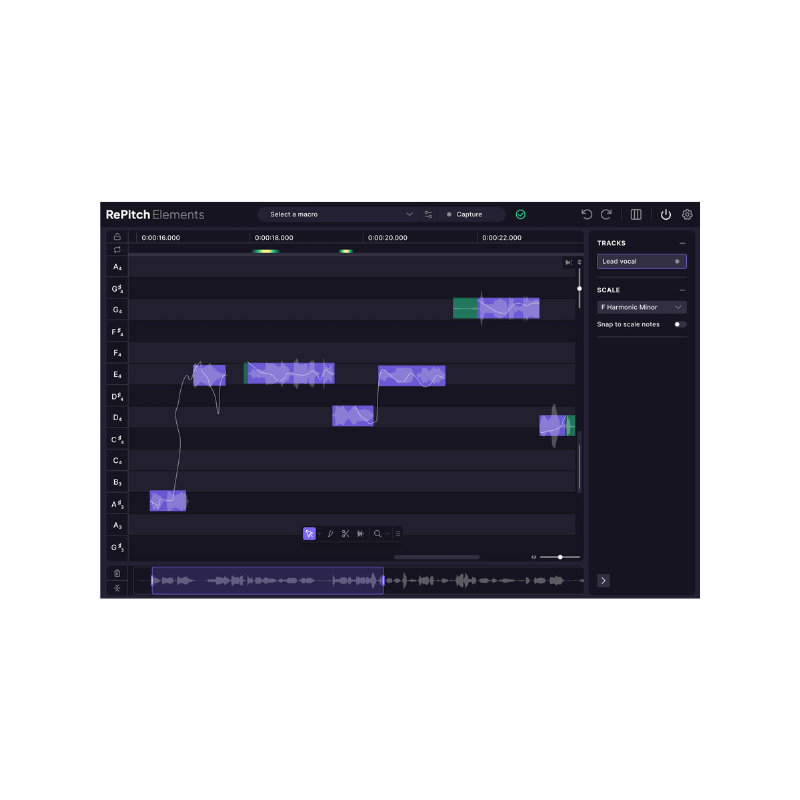The image size is (800, 800).
Task: Open the panel layout view icon
Action: pyautogui.click(x=635, y=214)
